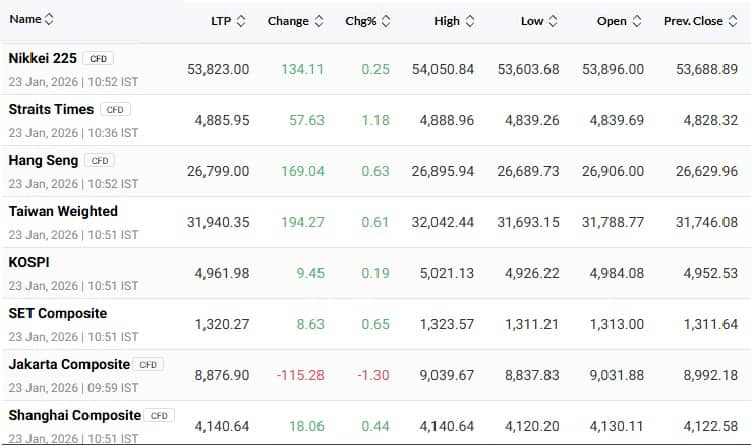
Task: Open the Taiwan Weighted index link
Action: pyautogui.click(x=63, y=211)
